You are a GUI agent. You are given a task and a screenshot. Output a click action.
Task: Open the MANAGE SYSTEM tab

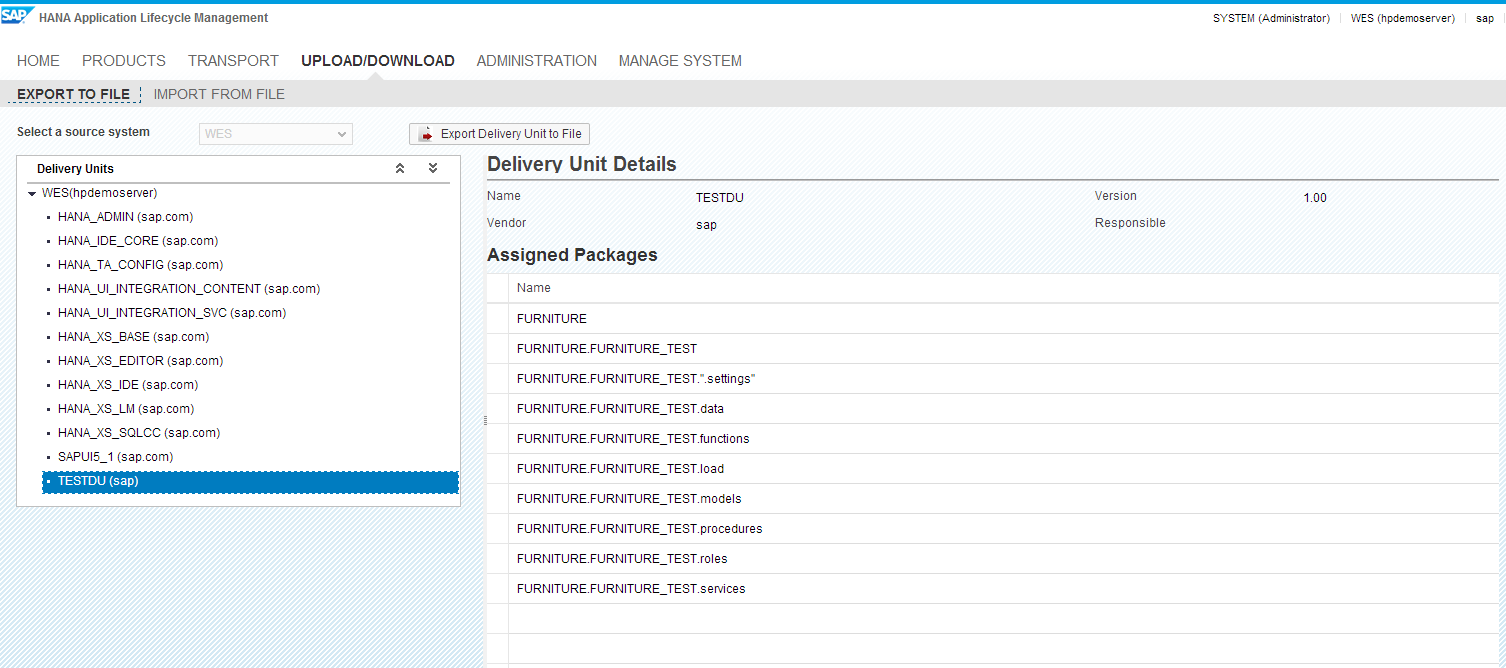pos(680,61)
